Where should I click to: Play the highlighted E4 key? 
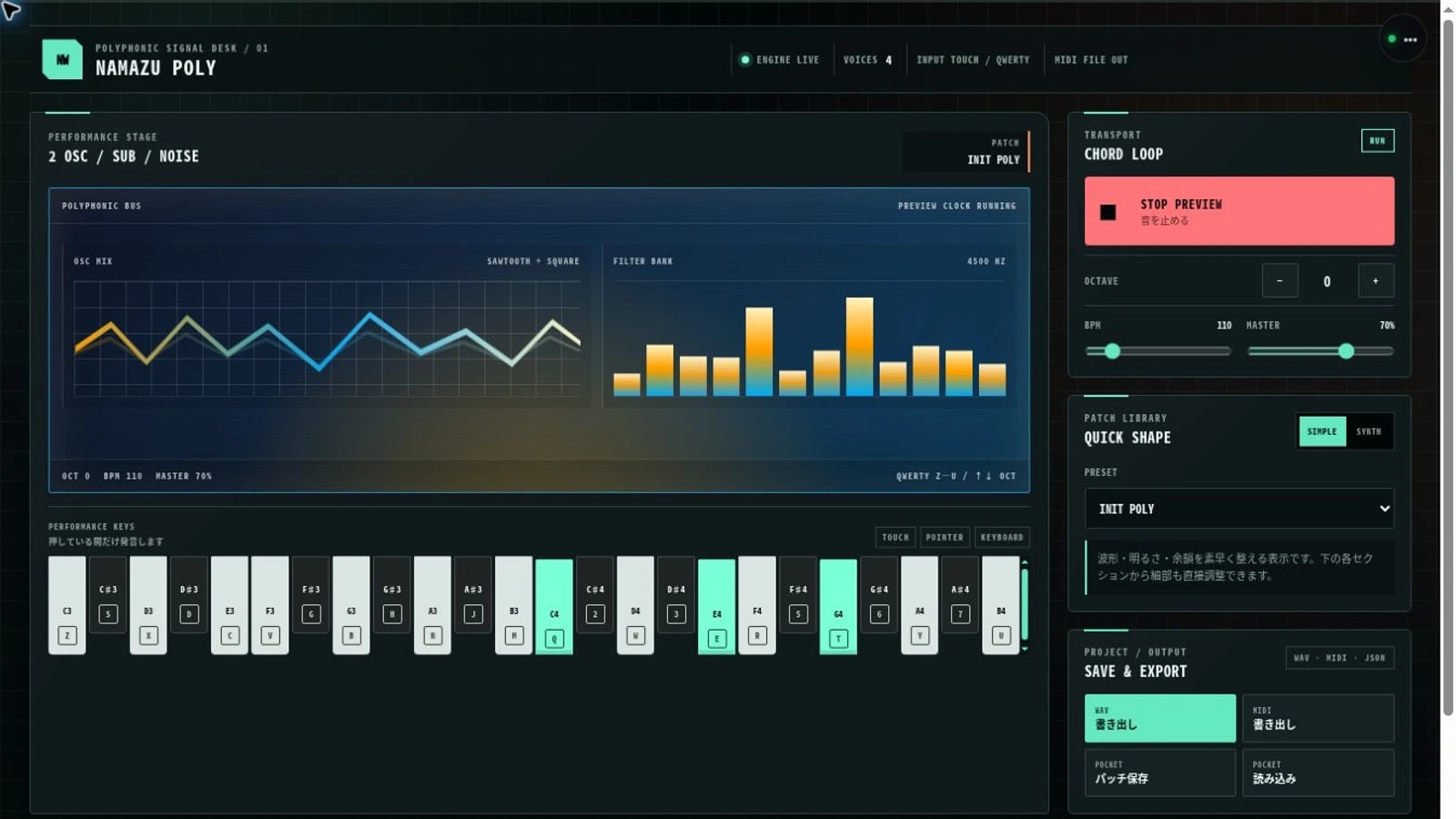tap(716, 607)
